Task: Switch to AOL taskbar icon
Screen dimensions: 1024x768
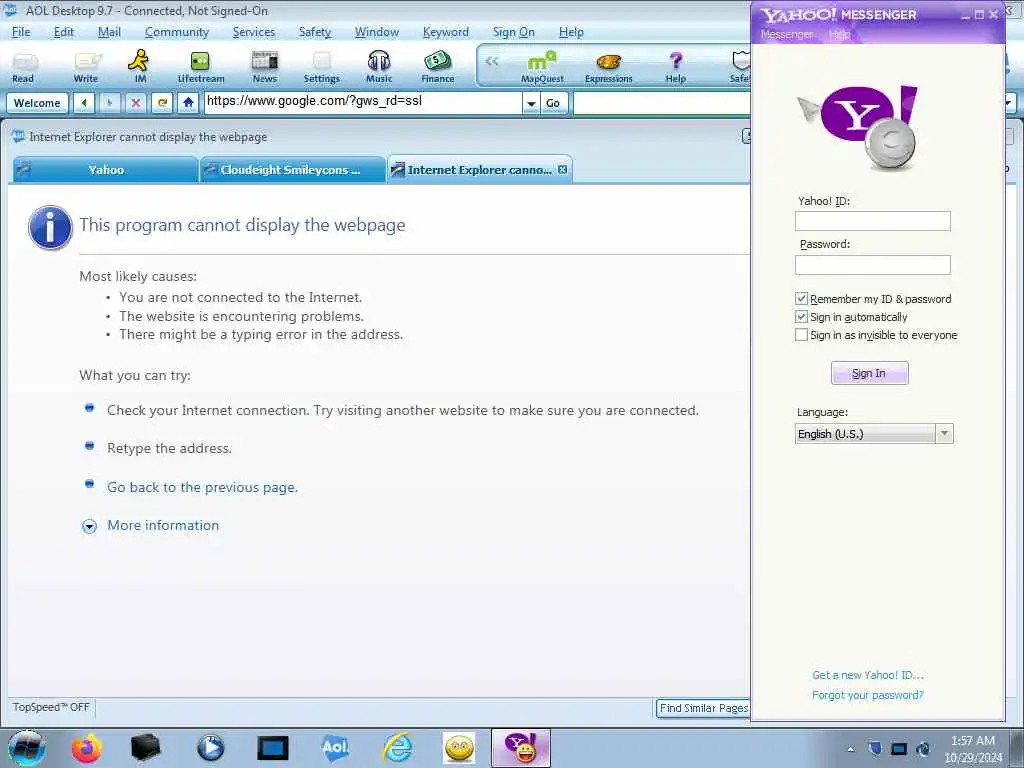Action: coord(335,748)
